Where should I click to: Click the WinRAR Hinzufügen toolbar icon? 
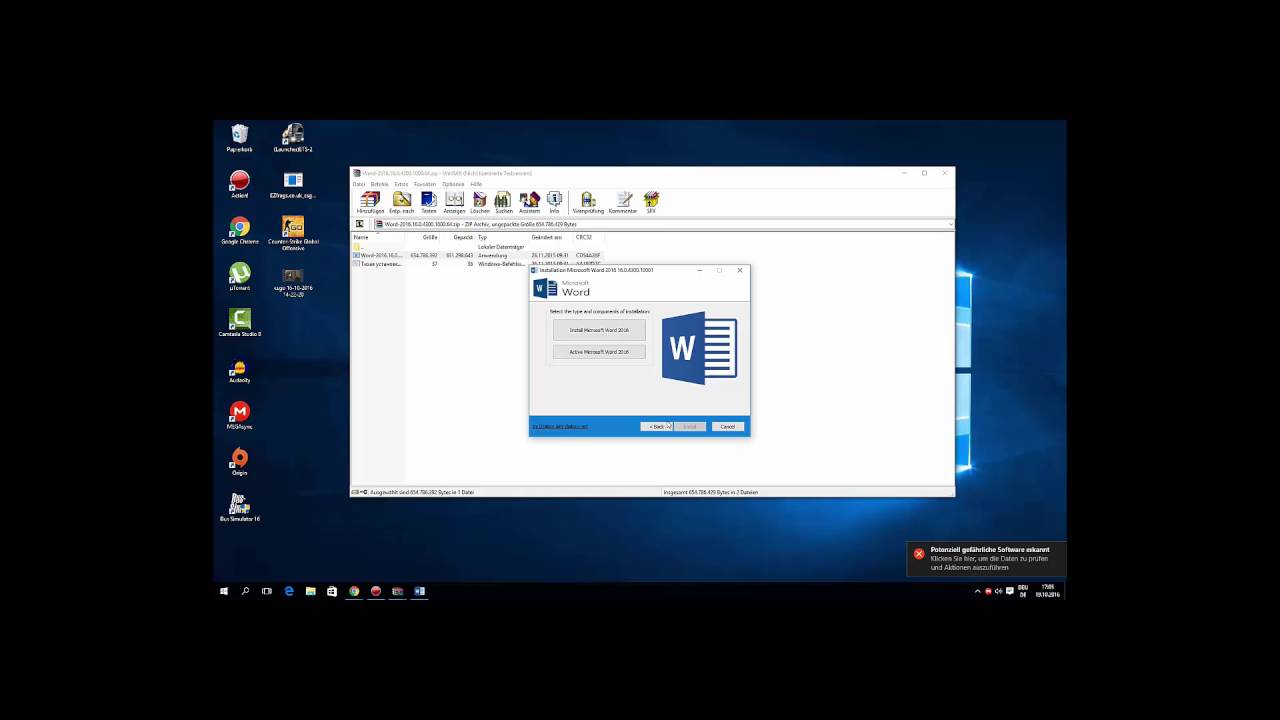(x=370, y=202)
